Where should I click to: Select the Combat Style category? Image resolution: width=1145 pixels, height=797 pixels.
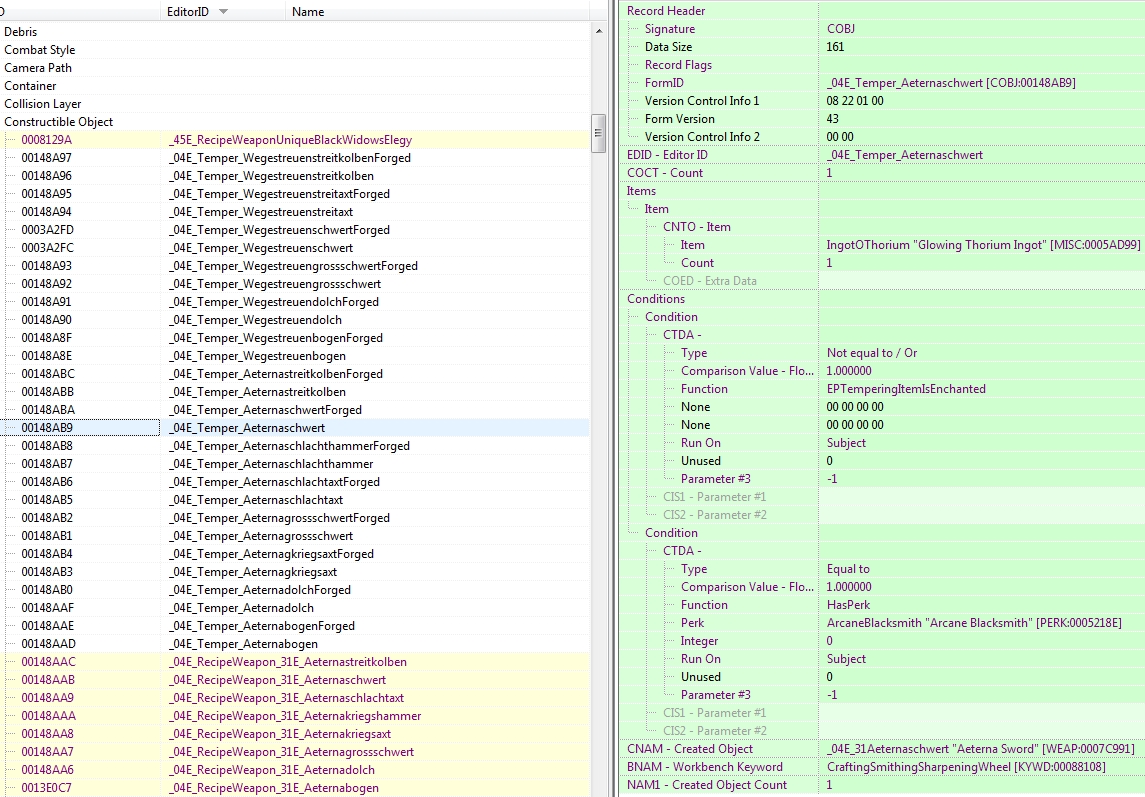[40, 50]
